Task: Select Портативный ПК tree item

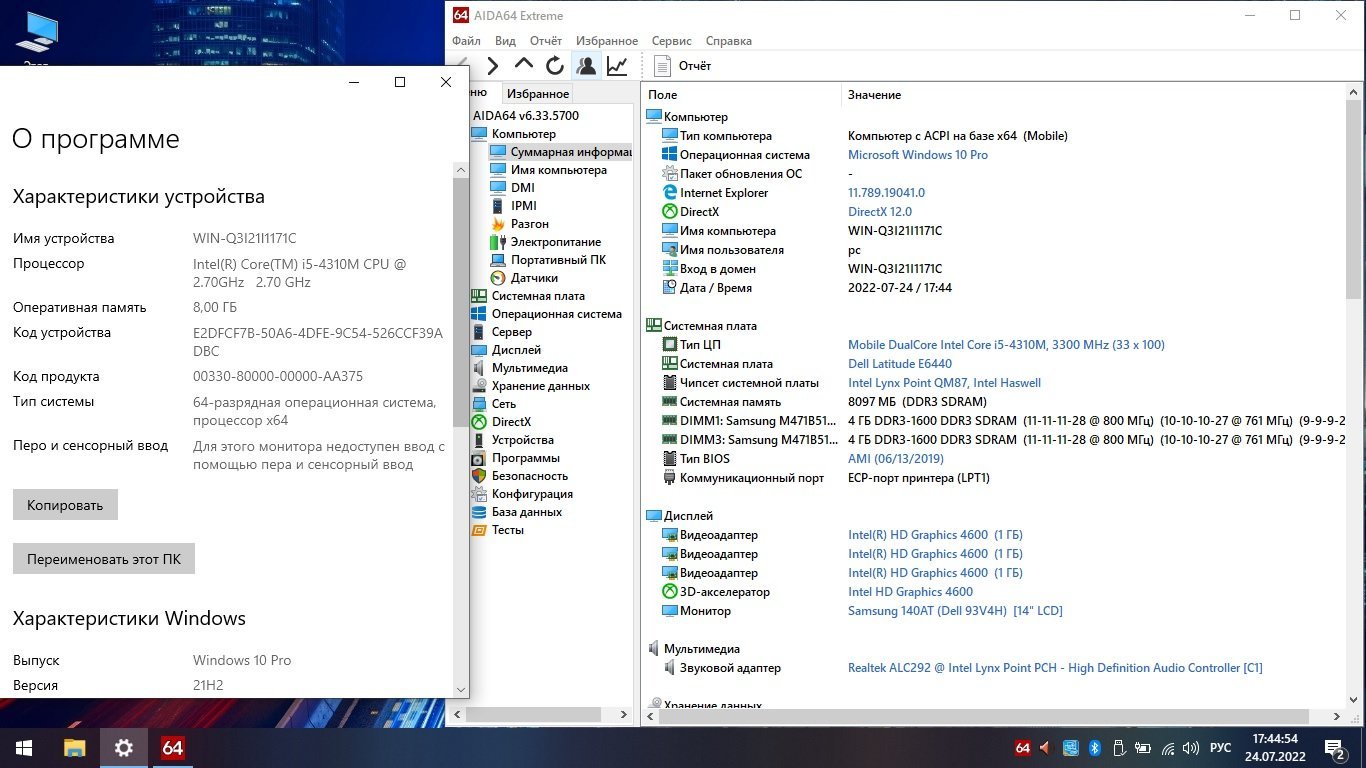Action: tap(548, 260)
